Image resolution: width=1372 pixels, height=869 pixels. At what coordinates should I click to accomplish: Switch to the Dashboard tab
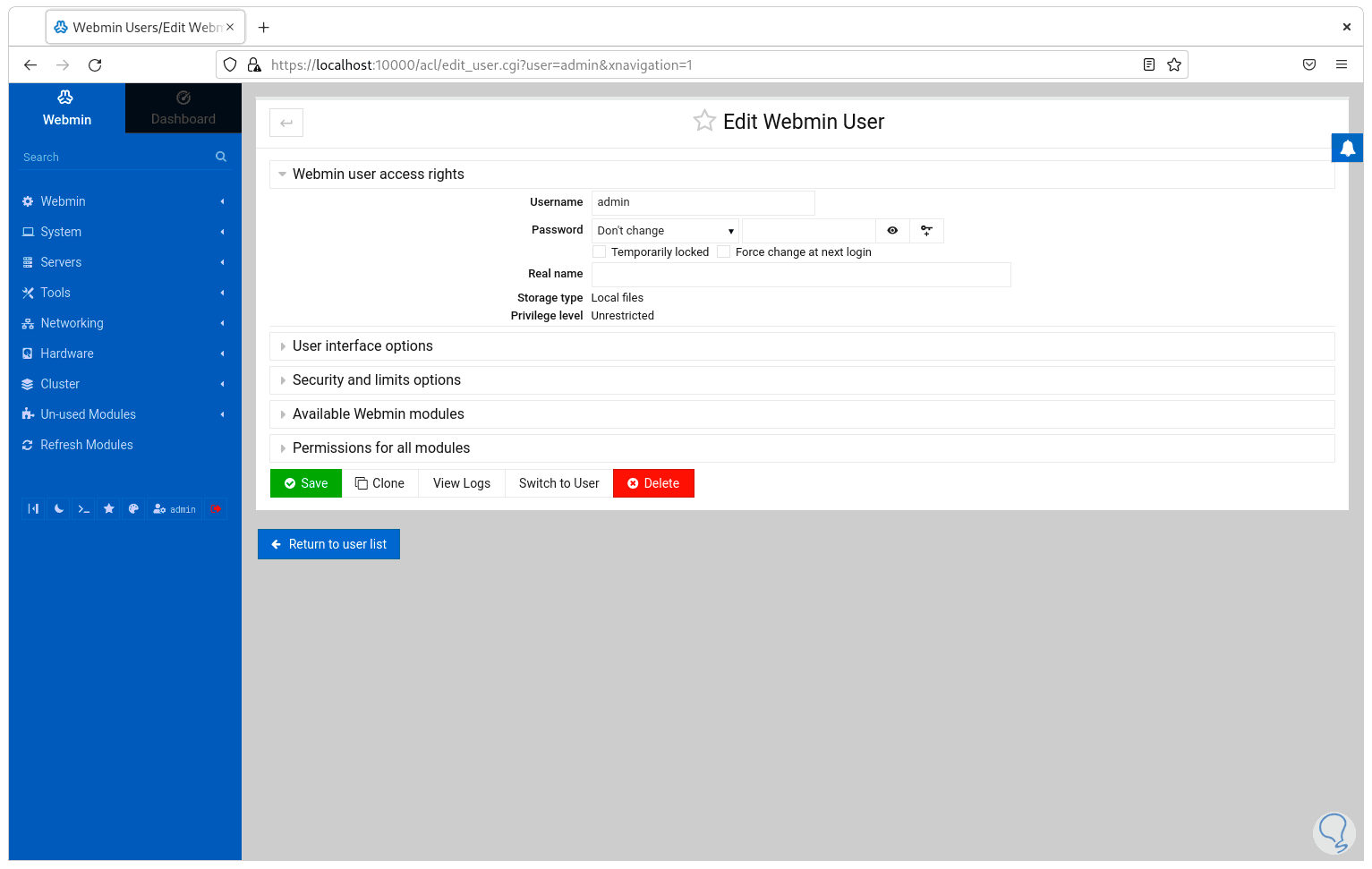(183, 108)
